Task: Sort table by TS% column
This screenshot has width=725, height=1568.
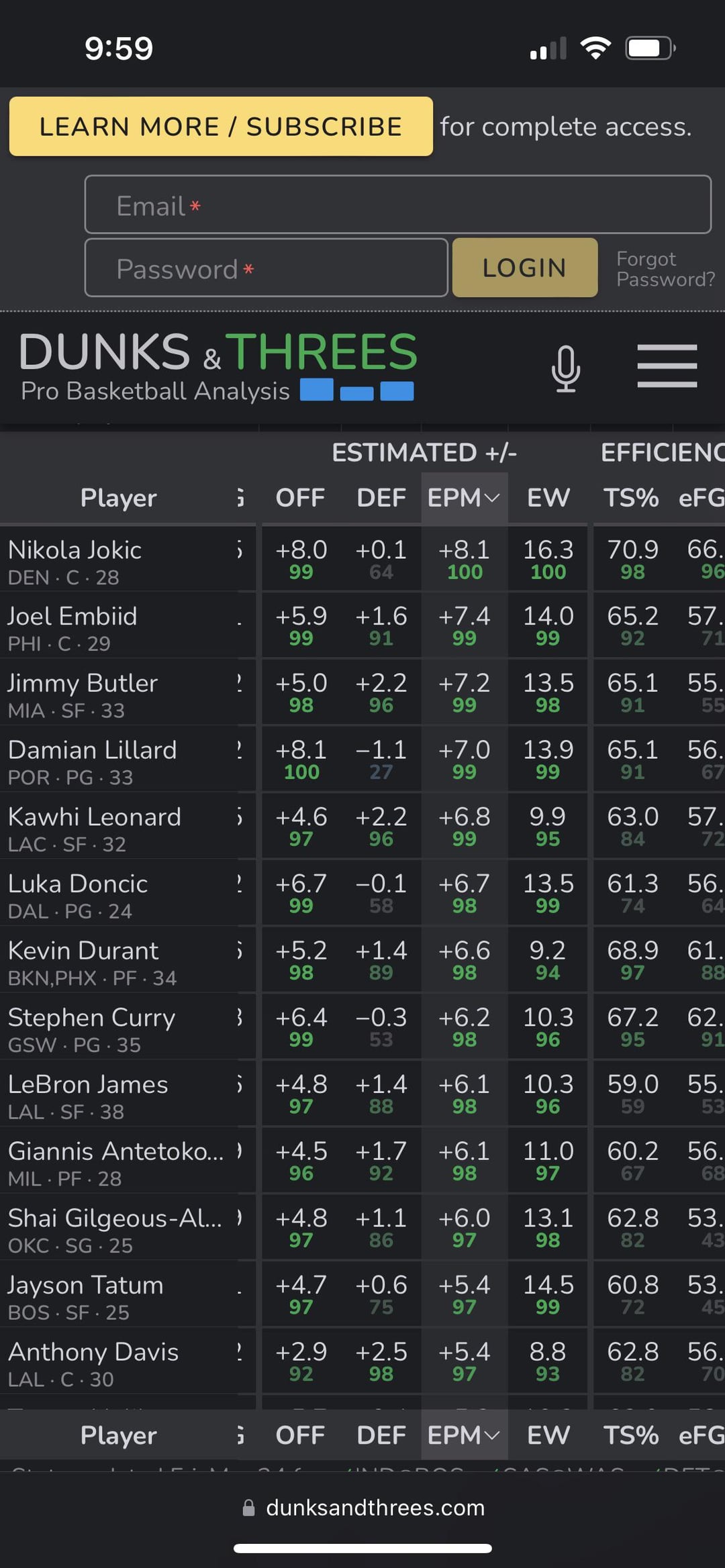Action: coord(630,498)
